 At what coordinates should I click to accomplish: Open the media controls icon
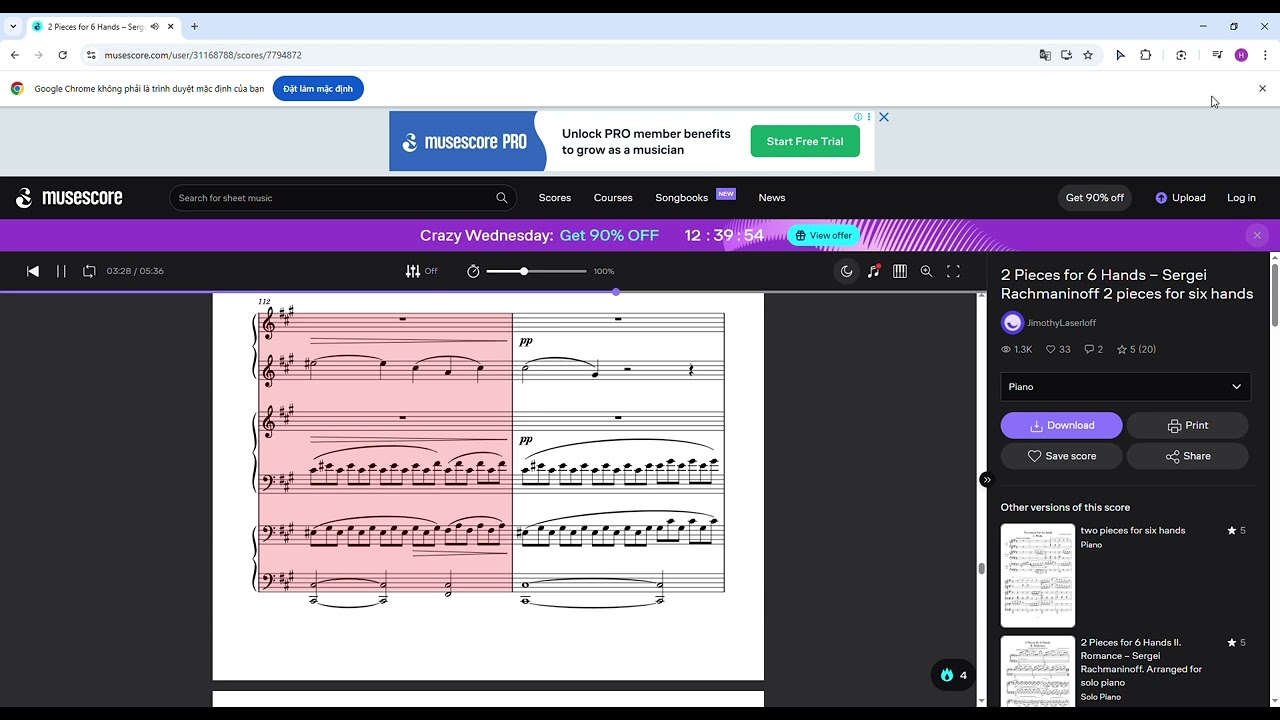pos(1217,55)
